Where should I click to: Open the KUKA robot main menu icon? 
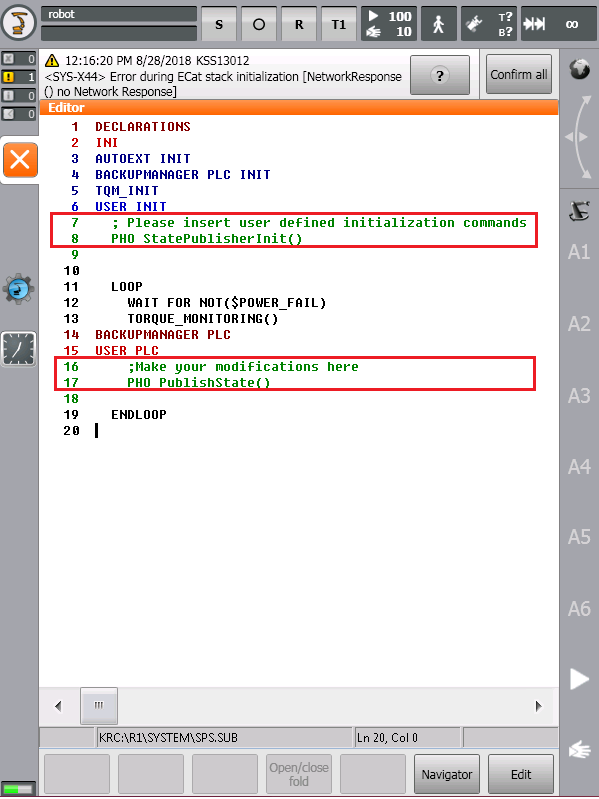tap(19, 22)
